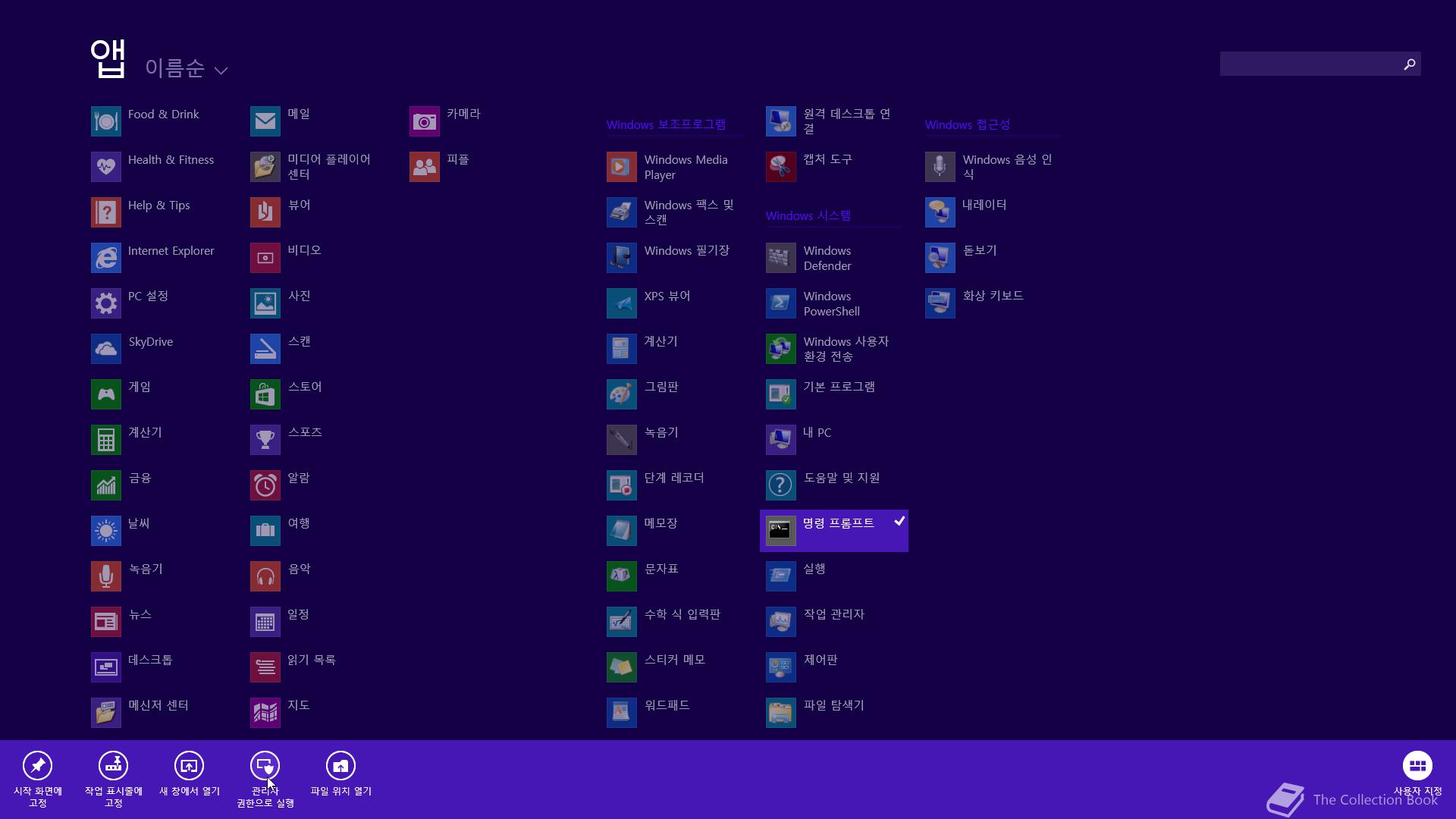Image resolution: width=1456 pixels, height=819 pixels.
Task: Open 게임 controller icon
Action: click(x=106, y=394)
